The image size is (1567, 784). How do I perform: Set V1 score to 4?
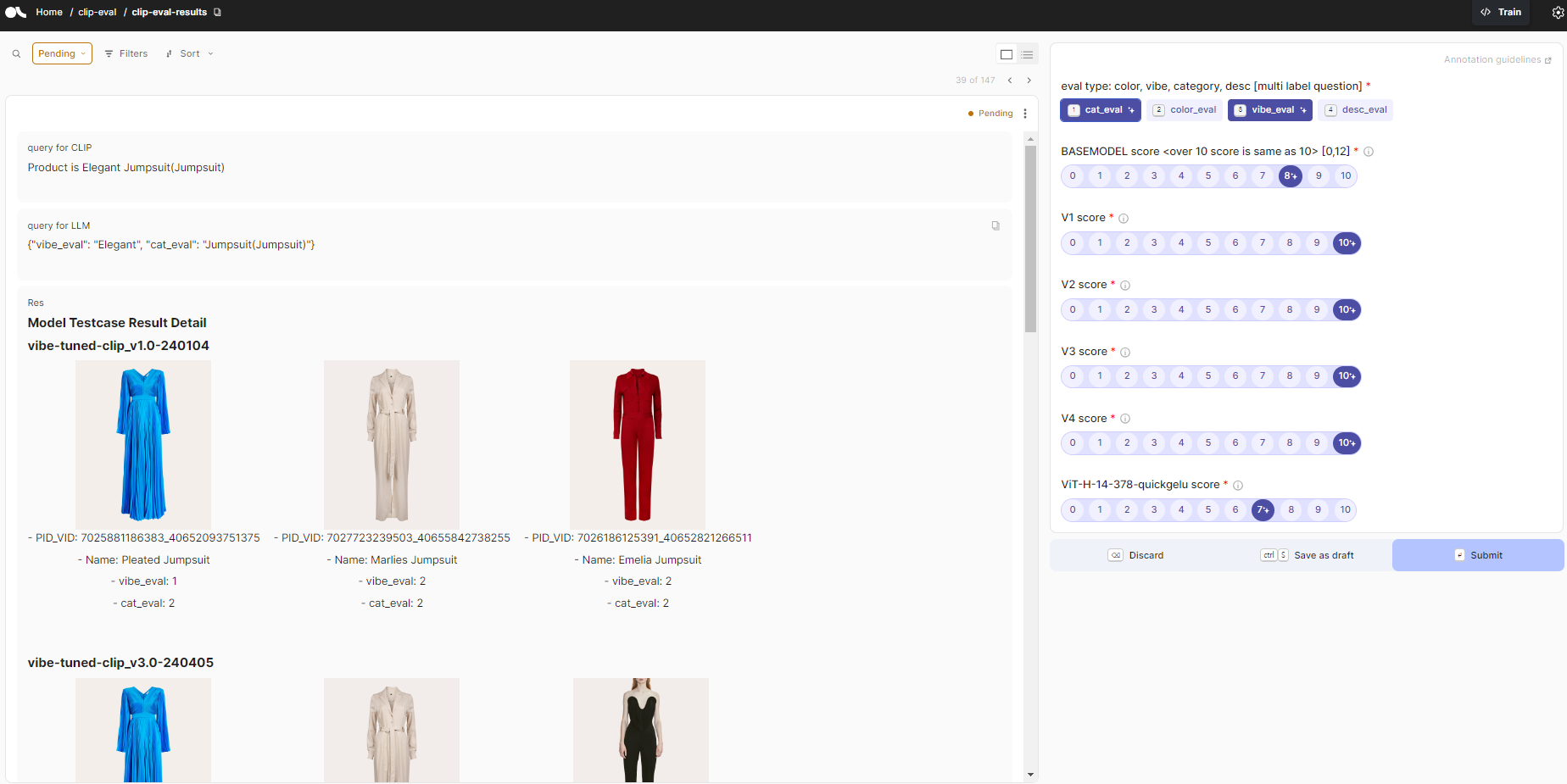coord(1181,243)
